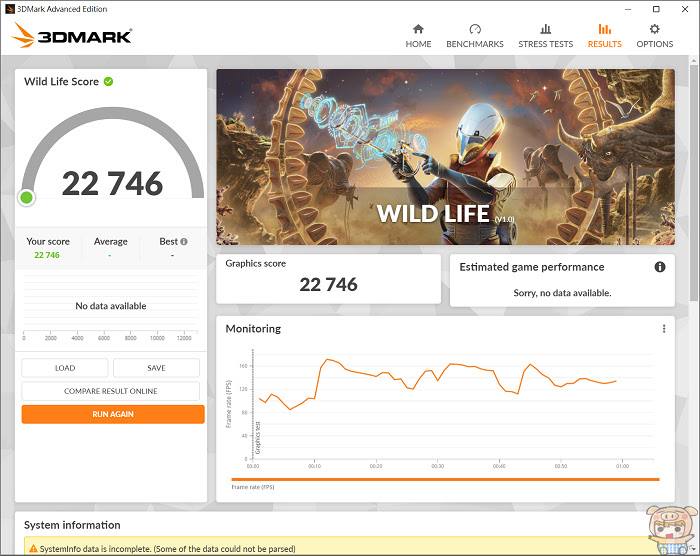Click the Average label
The image size is (700, 556).
[x=111, y=242]
